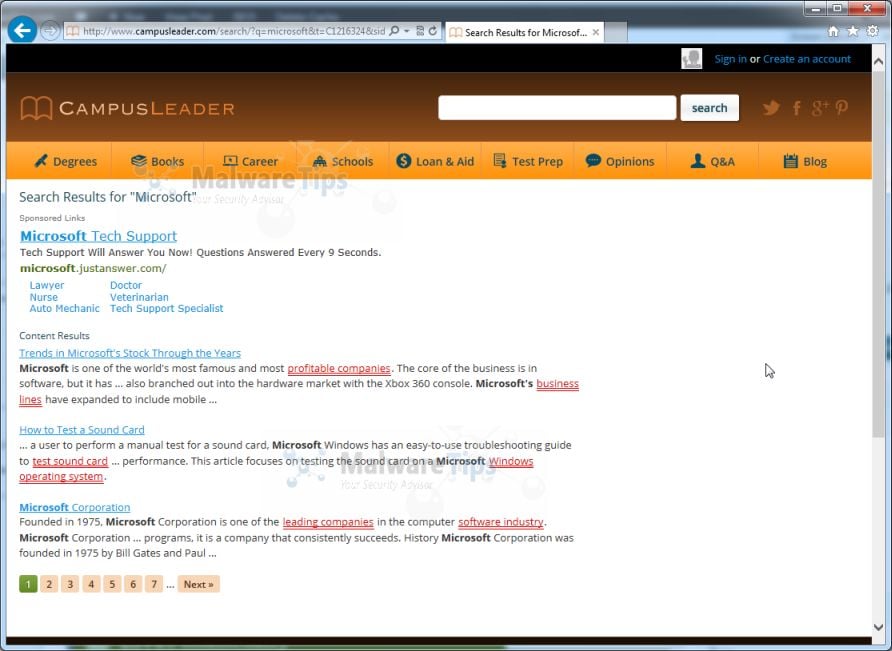
Task: Click the search magnifier in address bar
Action: 394,31
